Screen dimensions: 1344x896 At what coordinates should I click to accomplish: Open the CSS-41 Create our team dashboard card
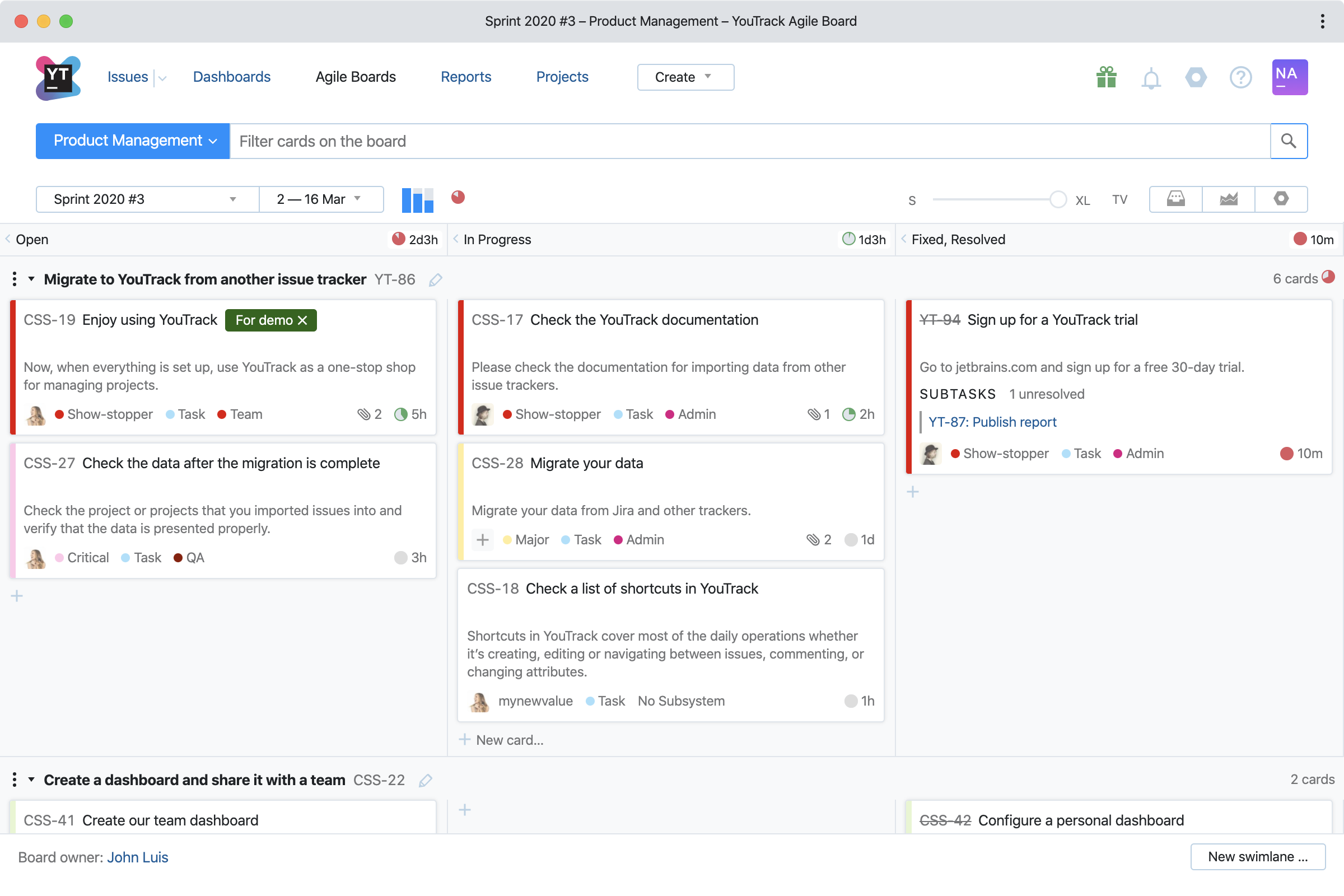point(170,820)
